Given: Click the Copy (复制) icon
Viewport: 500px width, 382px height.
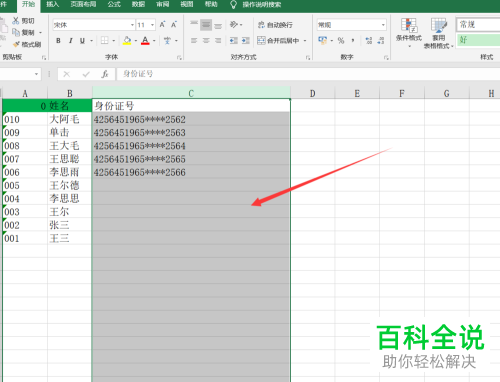Looking at the screenshot, I should click(16, 32).
